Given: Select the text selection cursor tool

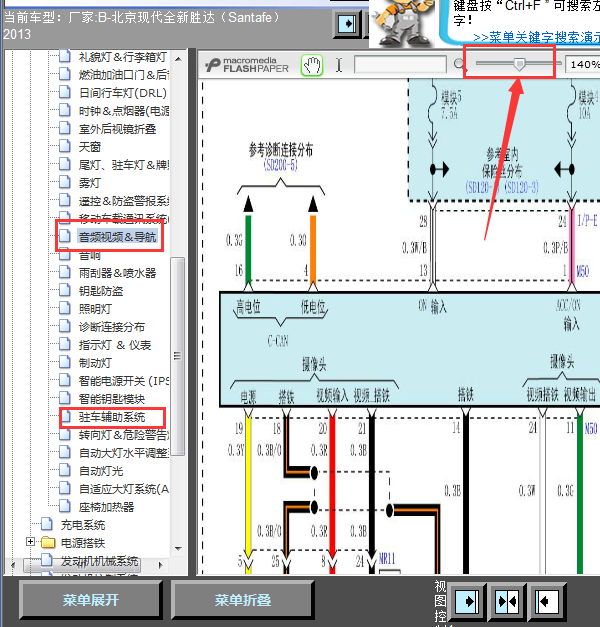Looking at the screenshot, I should [x=339, y=65].
